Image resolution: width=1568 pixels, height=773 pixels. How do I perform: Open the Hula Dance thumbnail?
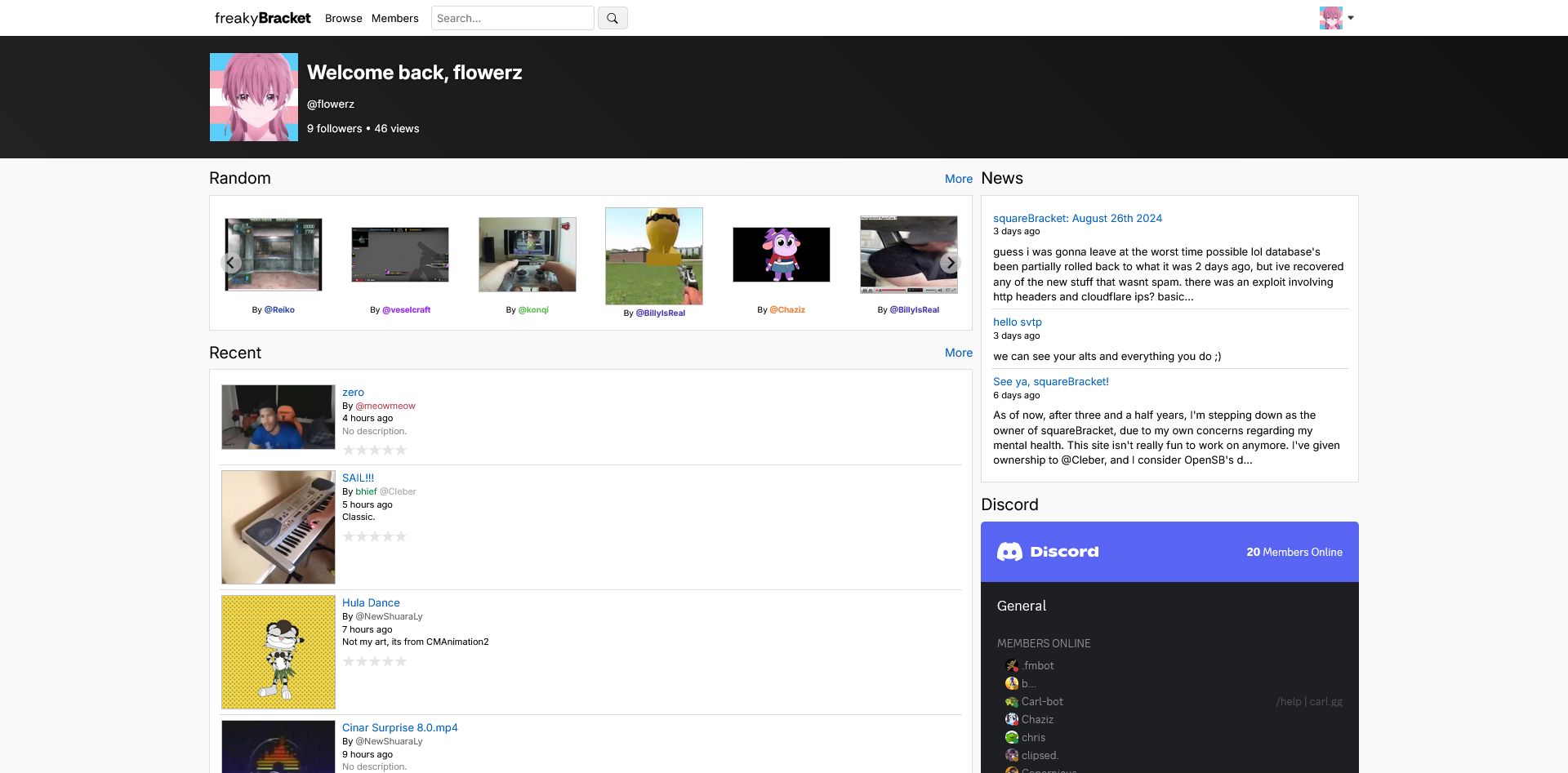click(278, 652)
